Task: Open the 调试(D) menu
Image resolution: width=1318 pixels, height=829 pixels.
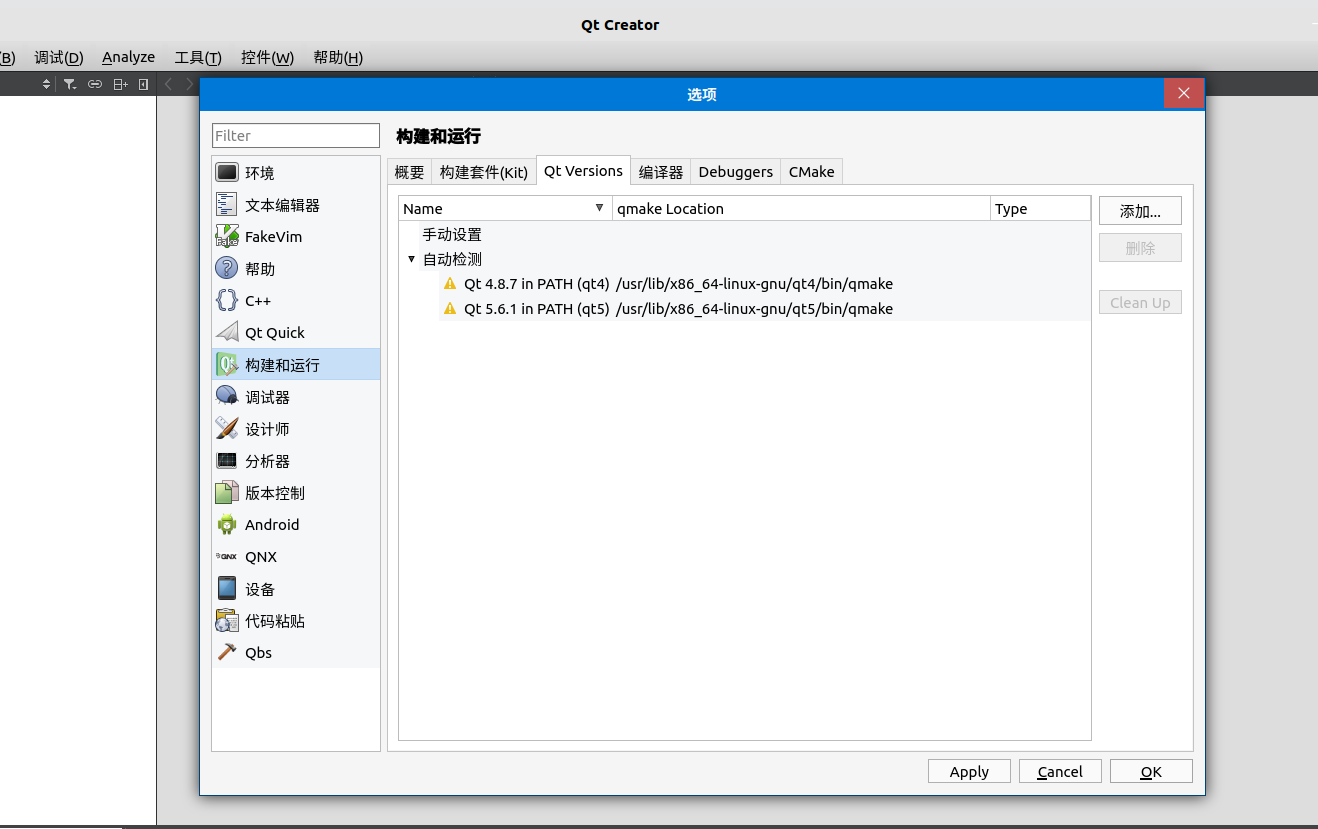Action: [59, 57]
